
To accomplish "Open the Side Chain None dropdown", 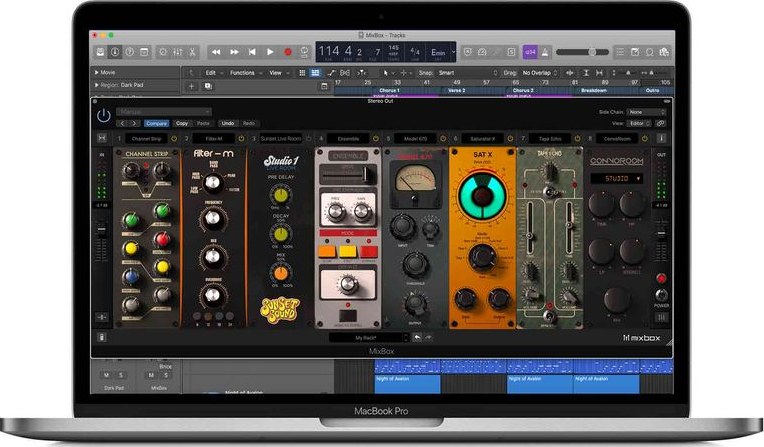I will 646,112.
